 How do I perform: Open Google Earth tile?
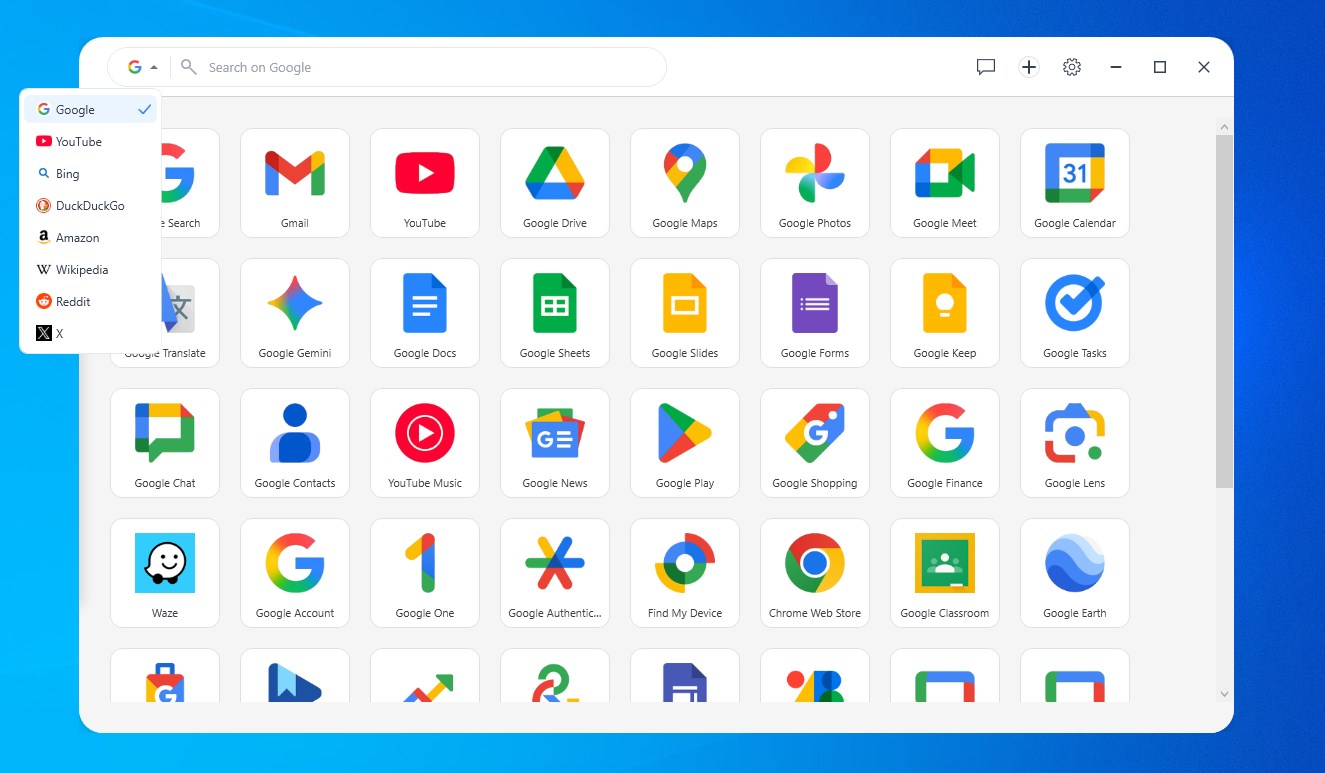coord(1075,573)
